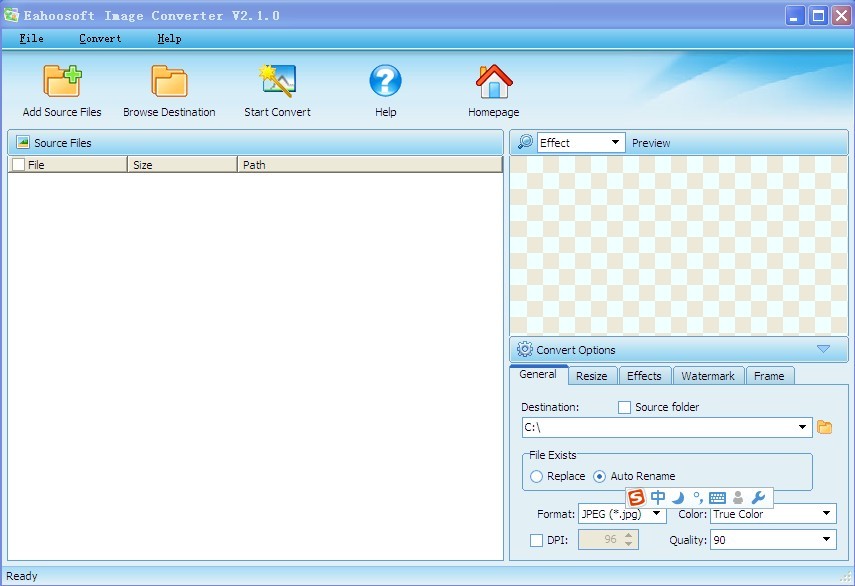
Task: Open the Help question mark icon
Action: pyautogui.click(x=385, y=82)
